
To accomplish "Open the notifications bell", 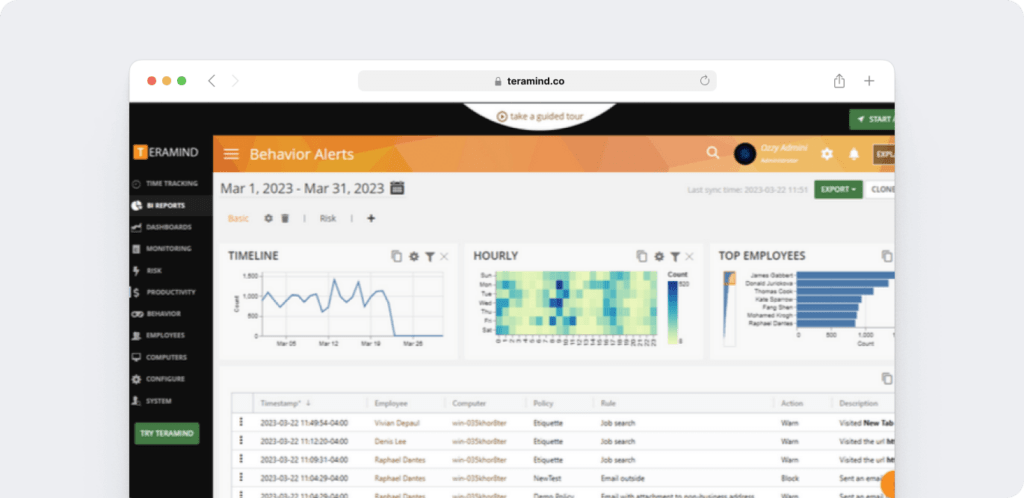I will click(854, 154).
